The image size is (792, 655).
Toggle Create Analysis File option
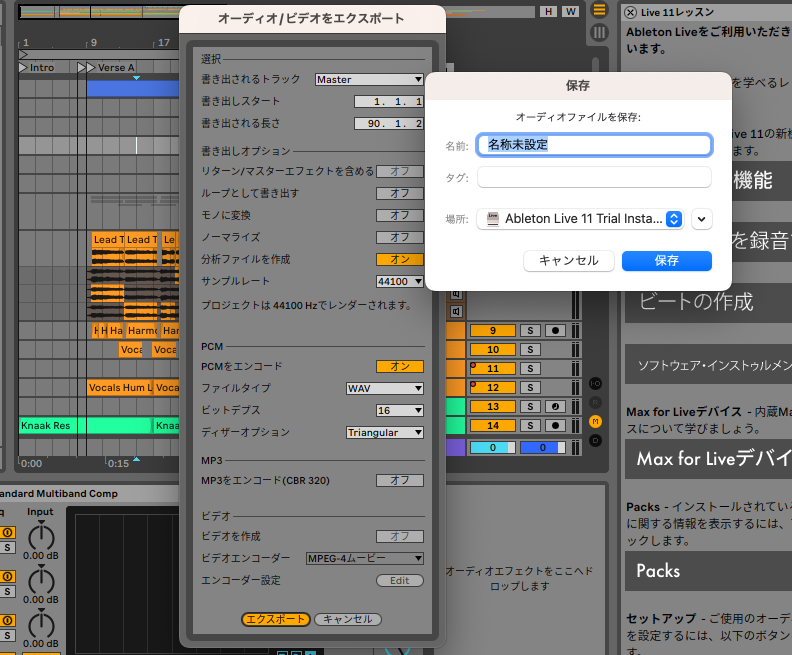(x=400, y=260)
